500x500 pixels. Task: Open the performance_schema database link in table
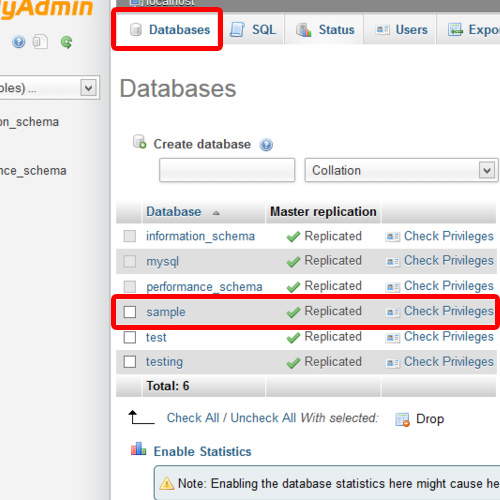[204, 287]
